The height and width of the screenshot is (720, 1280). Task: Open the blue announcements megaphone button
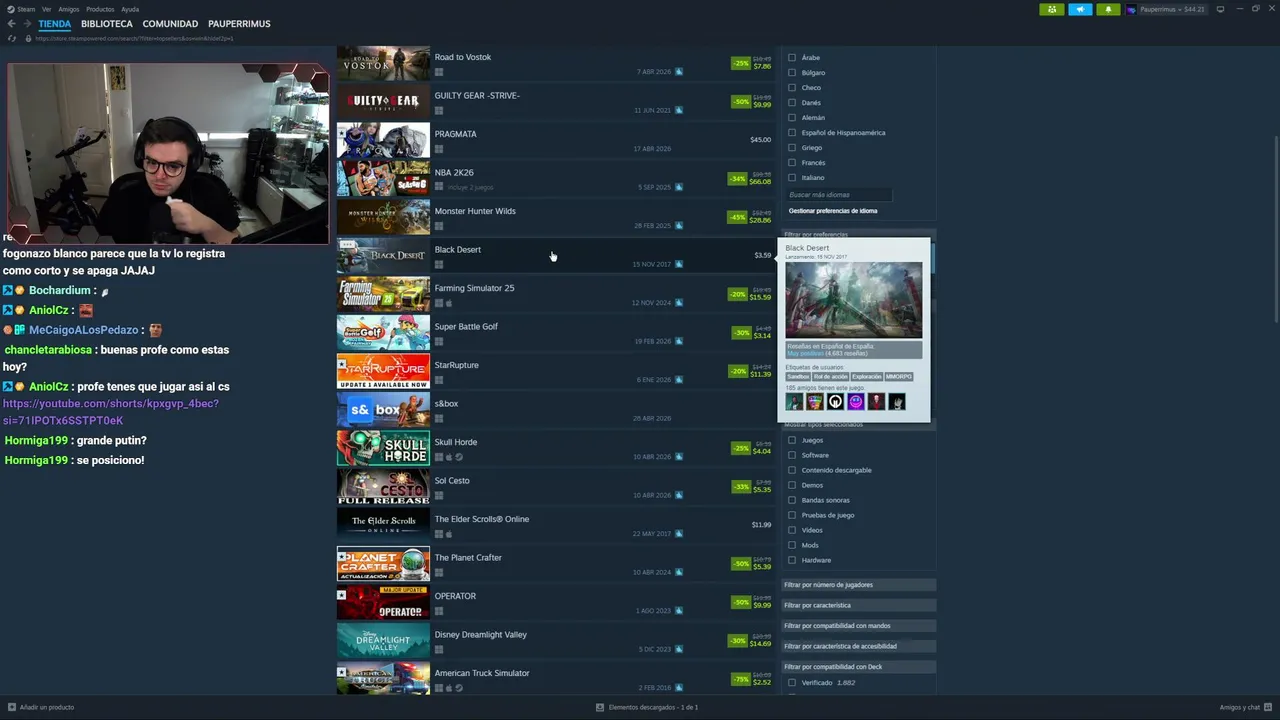coord(1080,9)
